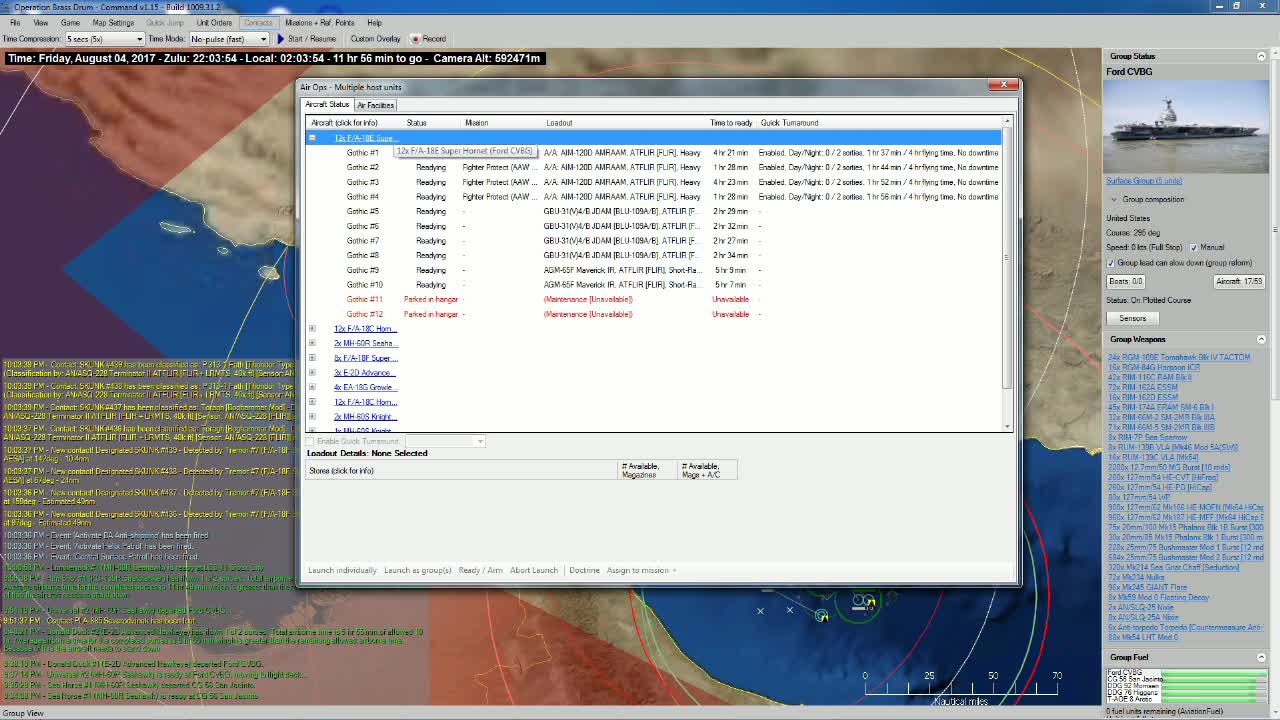Click Launch as group(s)
The image size is (1280, 720).
pos(418,570)
